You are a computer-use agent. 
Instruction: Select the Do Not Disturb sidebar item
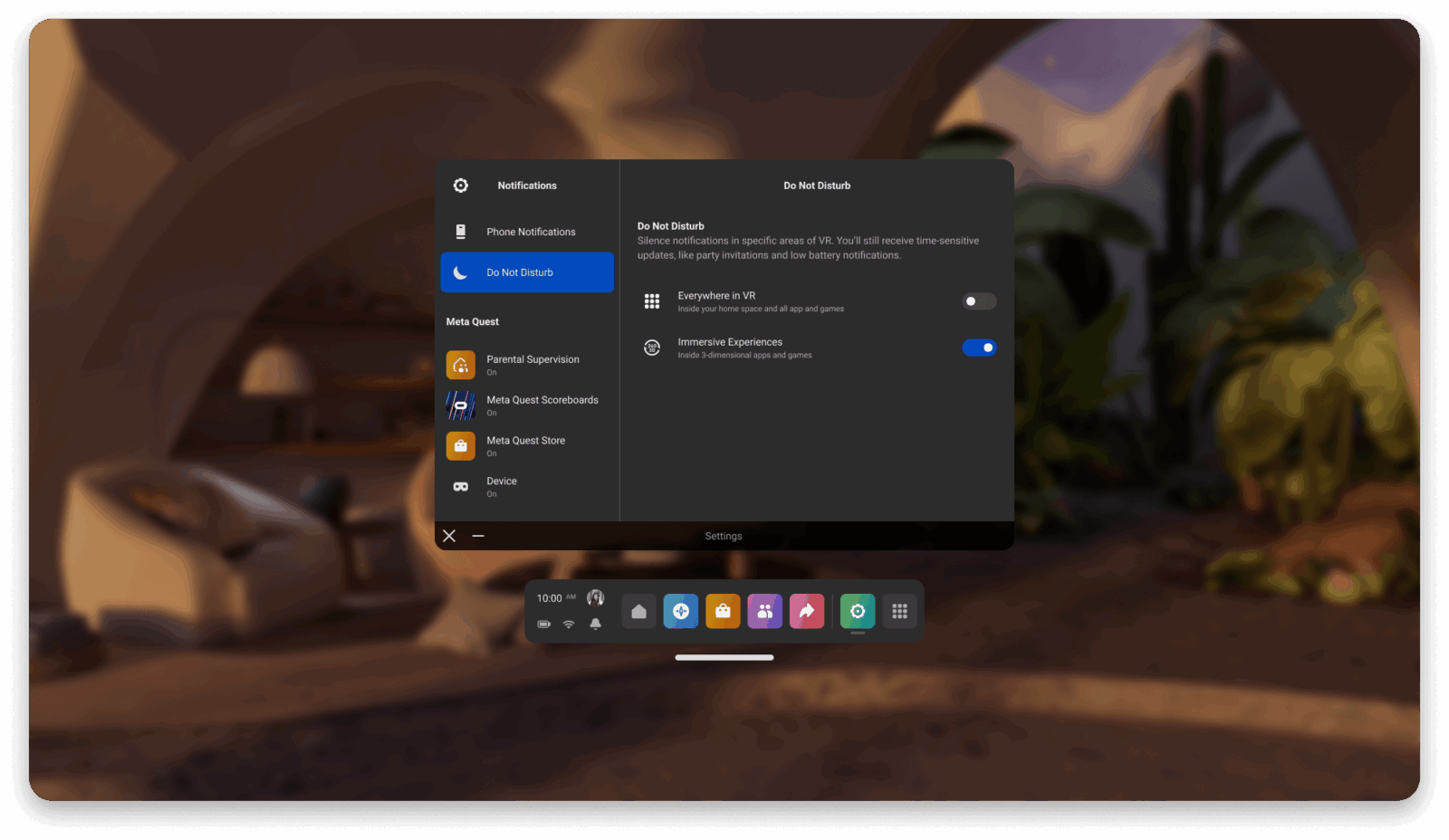pos(527,272)
